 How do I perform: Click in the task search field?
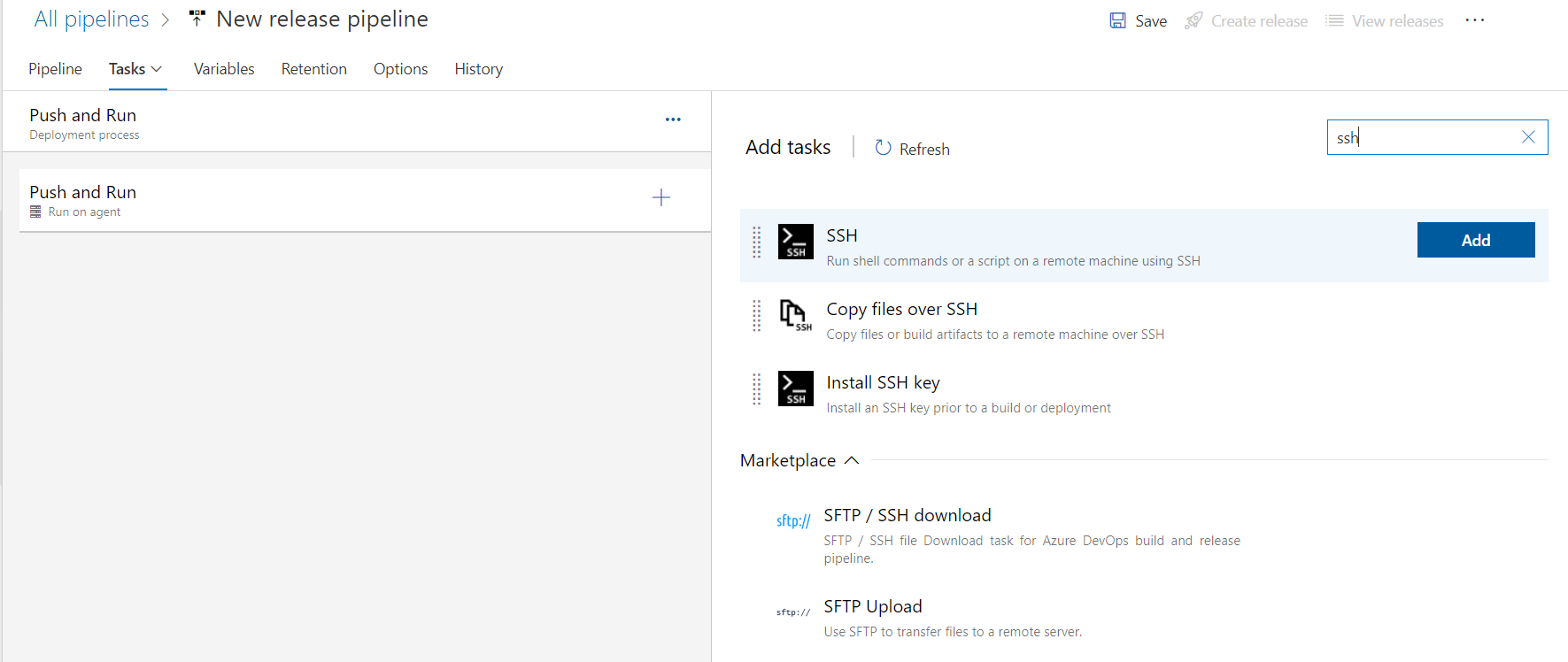1421,137
